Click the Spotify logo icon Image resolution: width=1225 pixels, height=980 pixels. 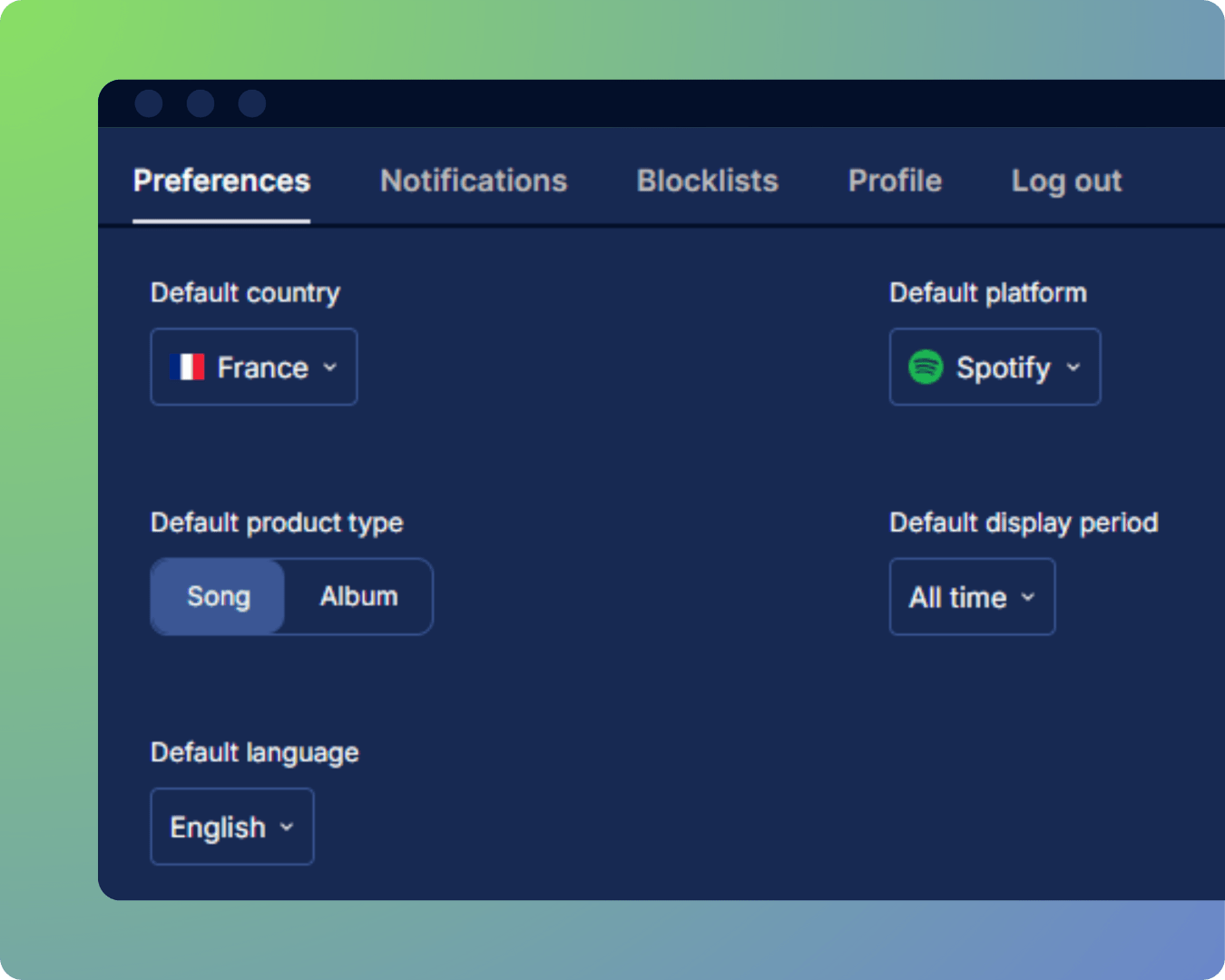point(926,367)
